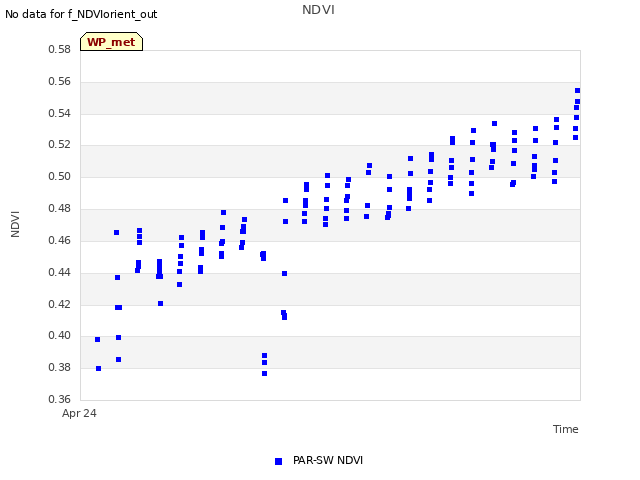Image resolution: width=640 pixels, height=480 pixels.
Task: Click the NDVI chart title
Action: click(318, 10)
